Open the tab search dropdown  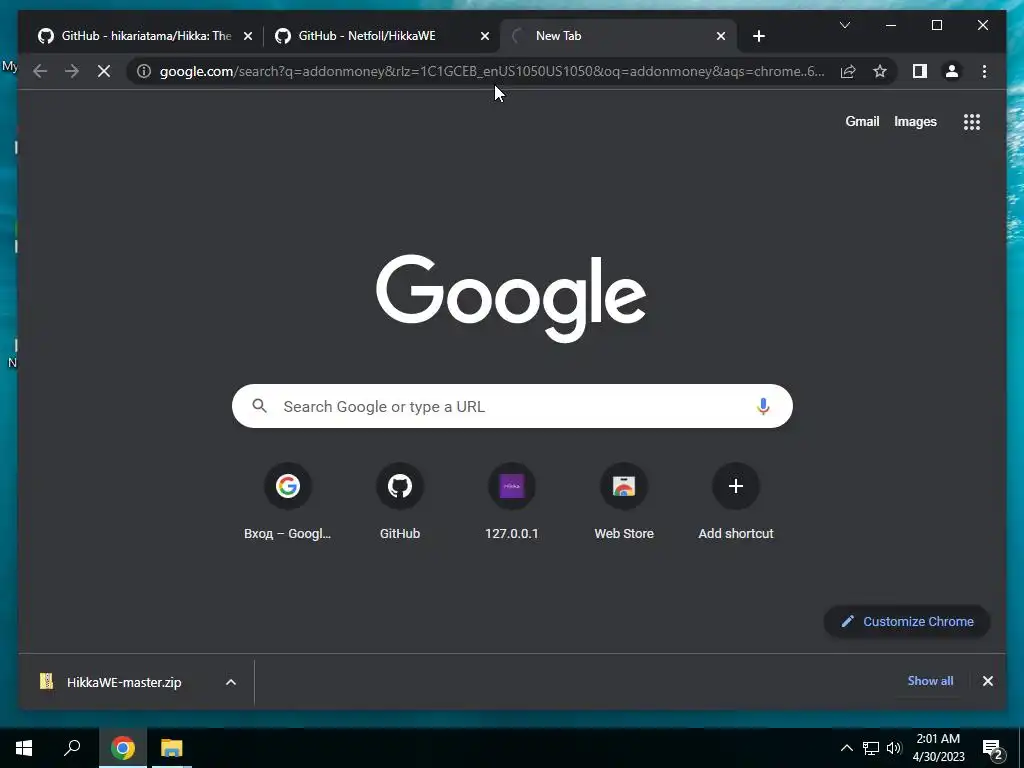[844, 25]
